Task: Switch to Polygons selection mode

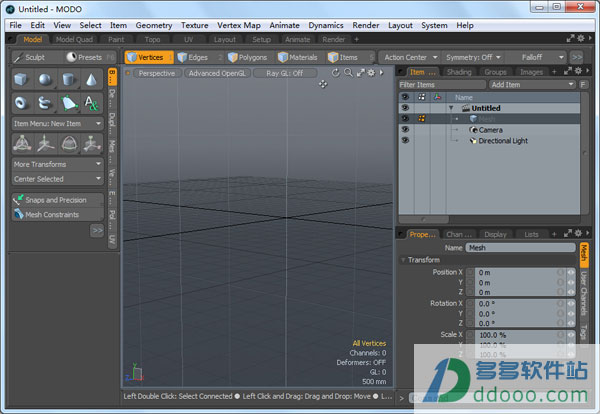Action: coord(249,57)
